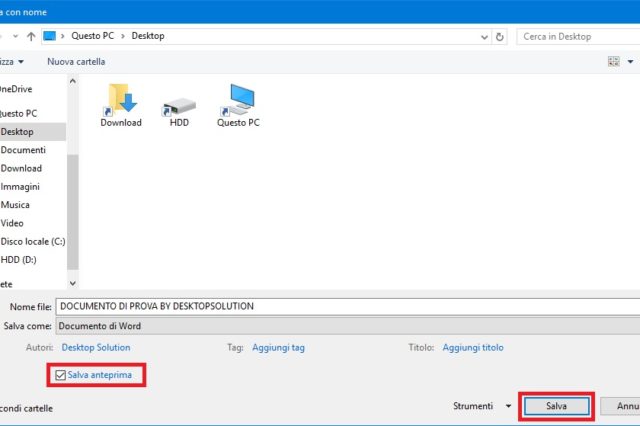Go up one folder level arrow
This screenshot has width=640, height=426.
(31, 36)
